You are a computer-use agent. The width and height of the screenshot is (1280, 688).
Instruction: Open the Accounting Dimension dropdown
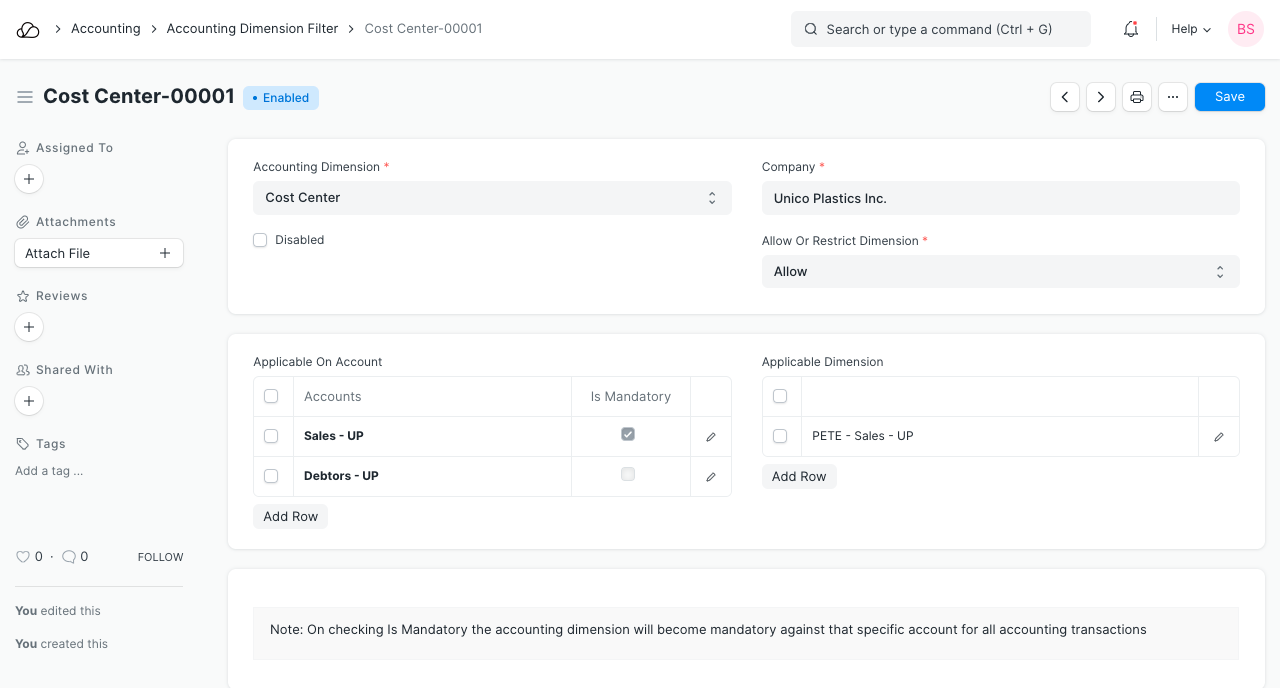492,198
